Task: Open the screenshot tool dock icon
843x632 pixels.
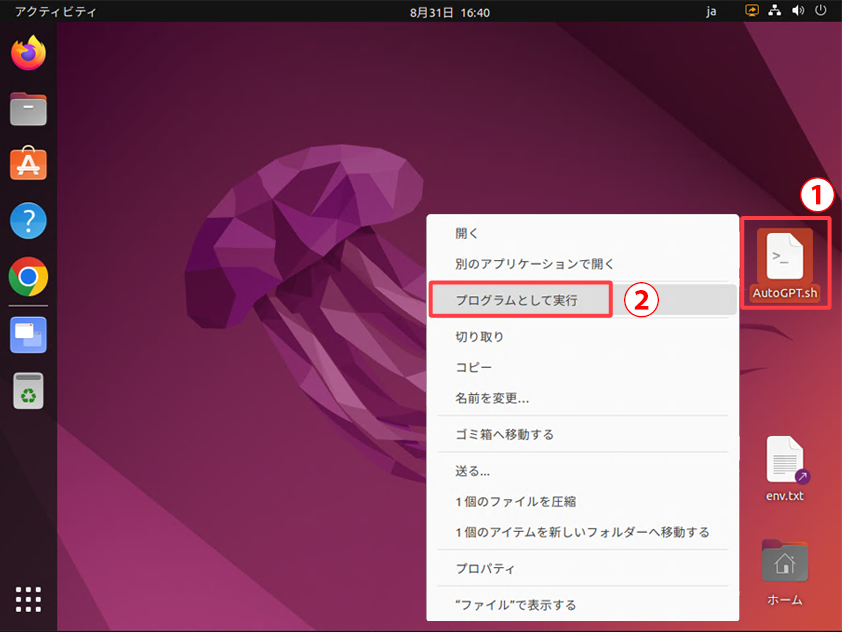Action: point(29,335)
